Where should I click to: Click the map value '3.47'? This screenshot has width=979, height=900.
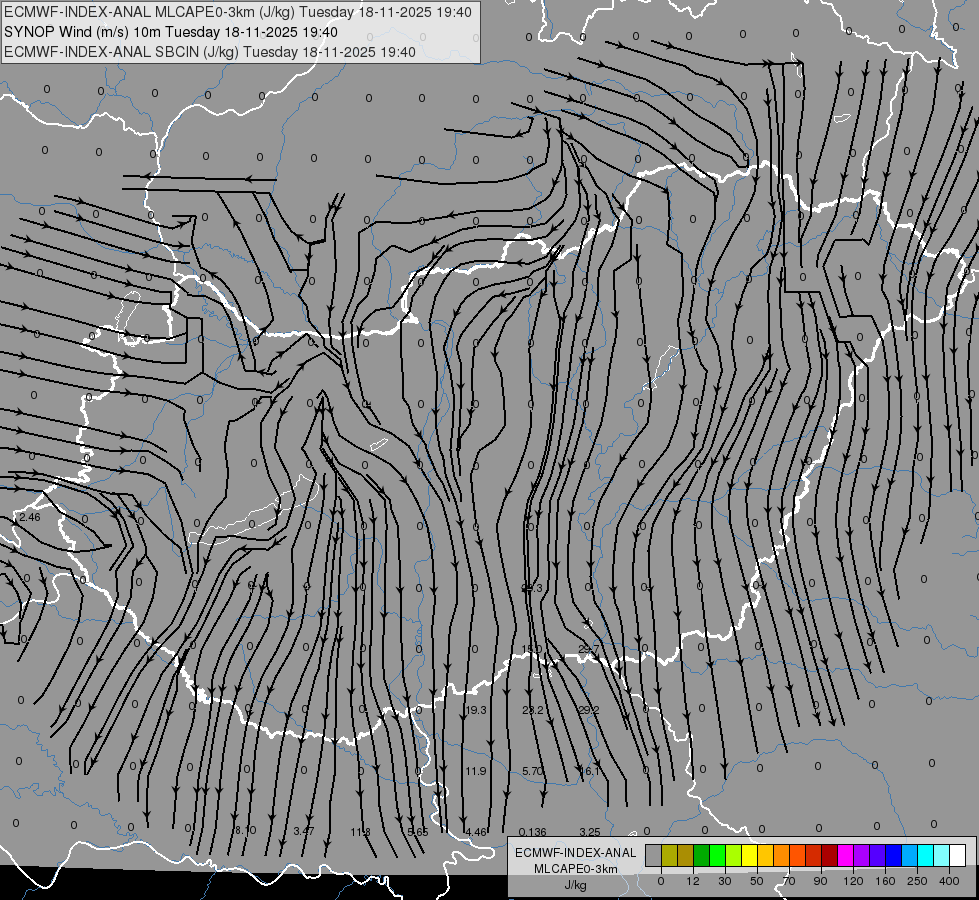tap(304, 831)
